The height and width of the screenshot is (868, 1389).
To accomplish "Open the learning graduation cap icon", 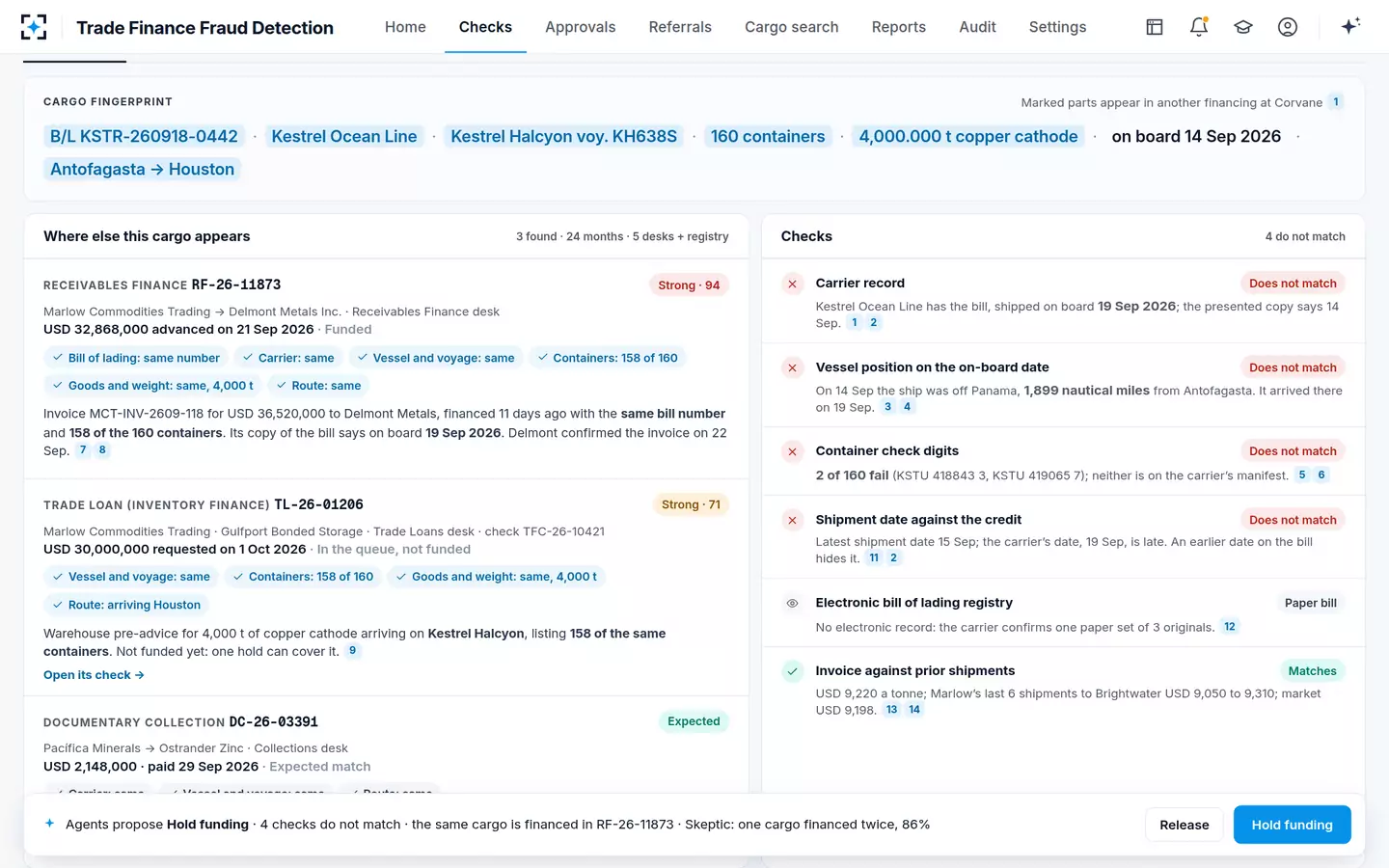I will click(x=1243, y=27).
